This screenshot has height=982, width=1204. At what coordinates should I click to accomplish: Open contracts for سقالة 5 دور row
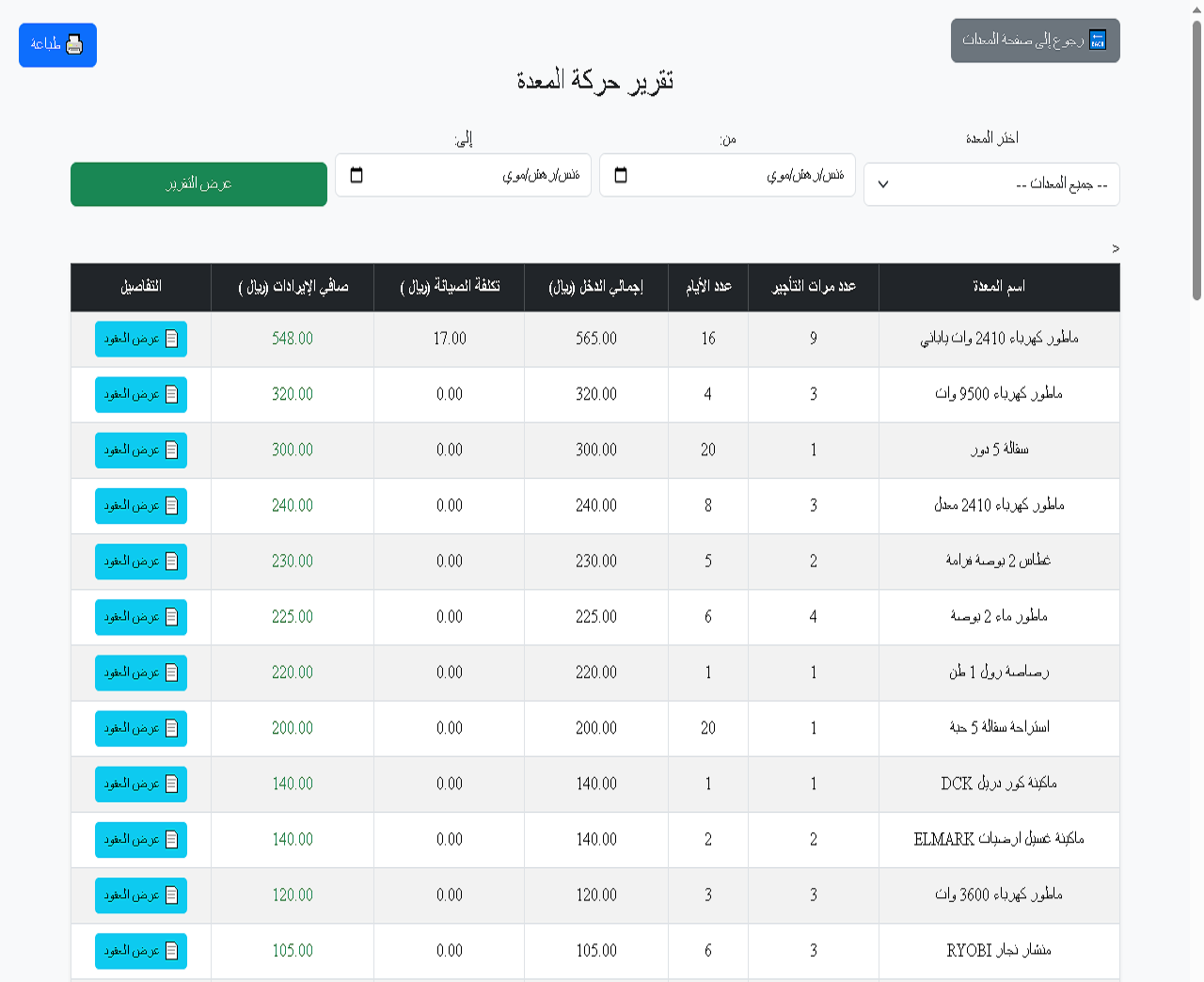tap(141, 450)
